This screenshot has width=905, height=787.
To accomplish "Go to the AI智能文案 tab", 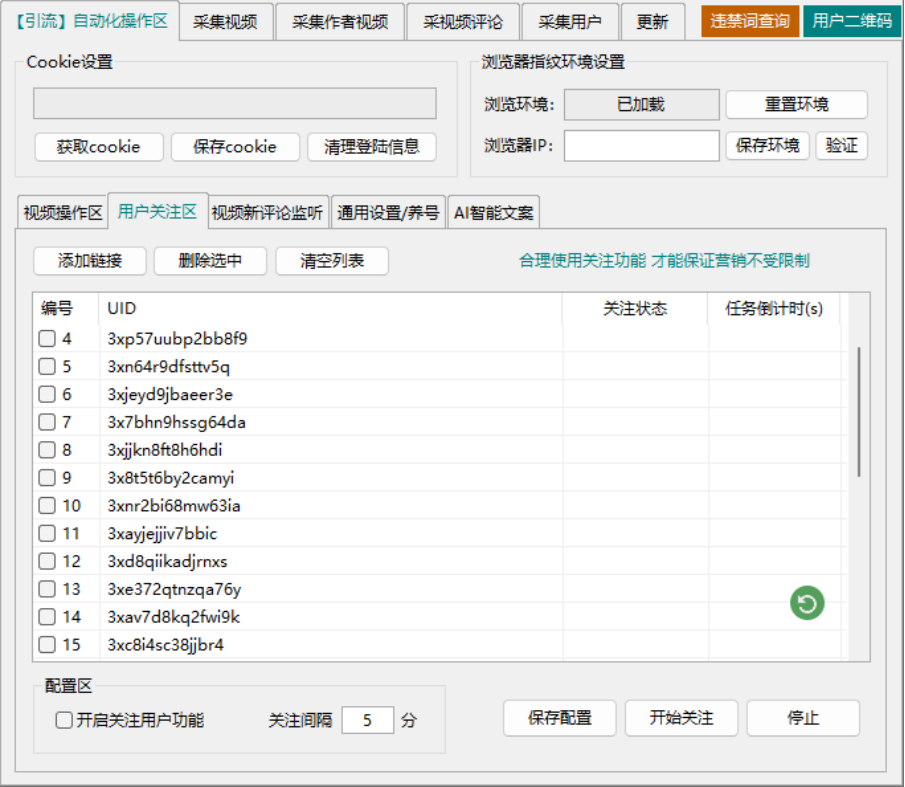I will 494,212.
